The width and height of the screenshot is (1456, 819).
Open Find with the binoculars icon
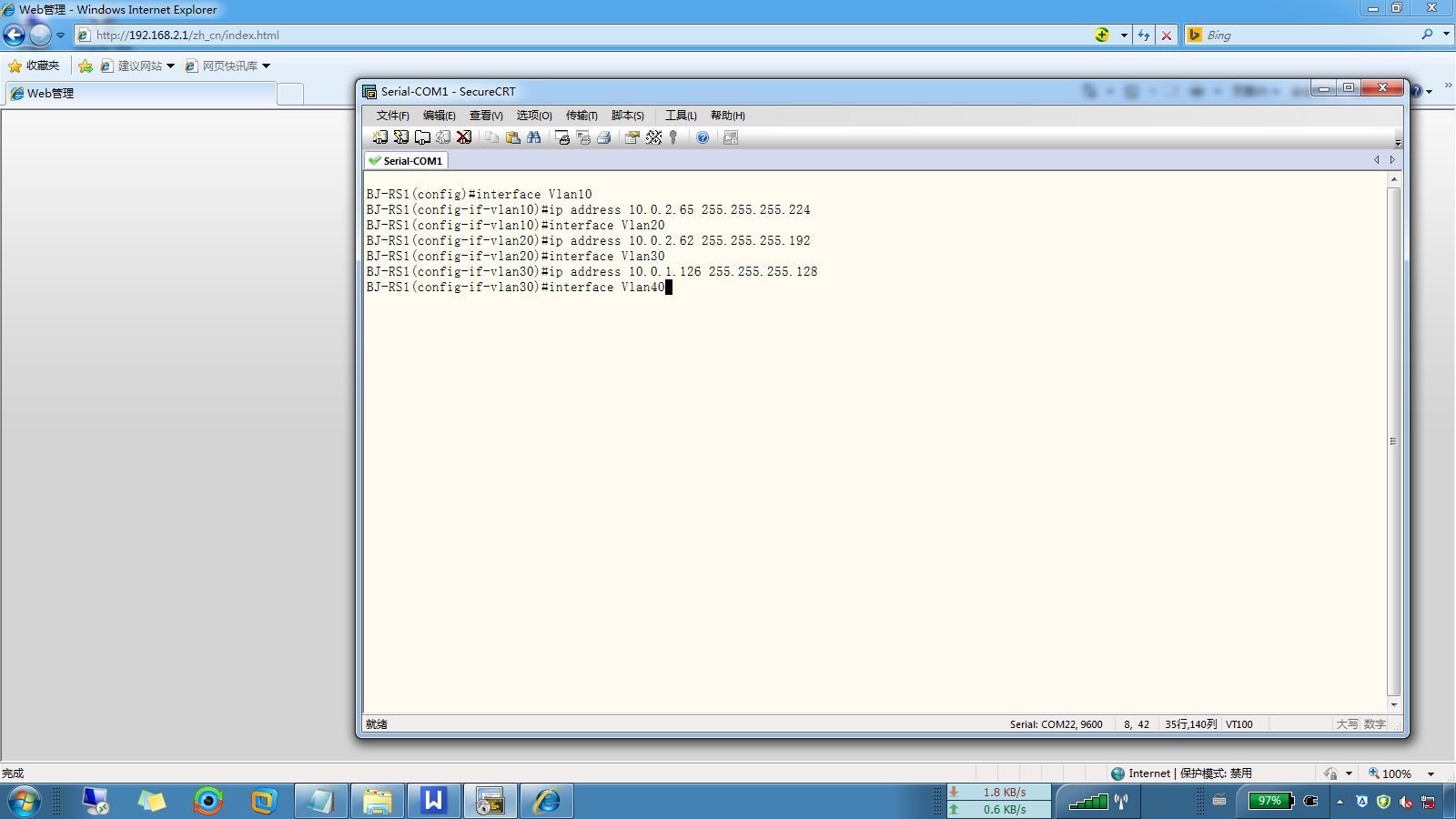(x=534, y=137)
